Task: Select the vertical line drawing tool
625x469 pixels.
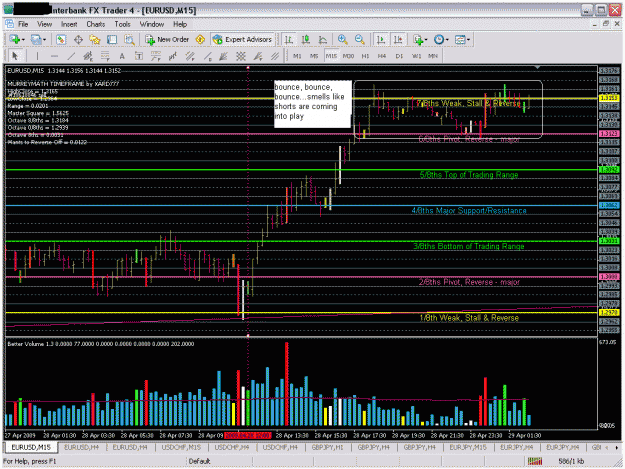Action: (x=37, y=56)
